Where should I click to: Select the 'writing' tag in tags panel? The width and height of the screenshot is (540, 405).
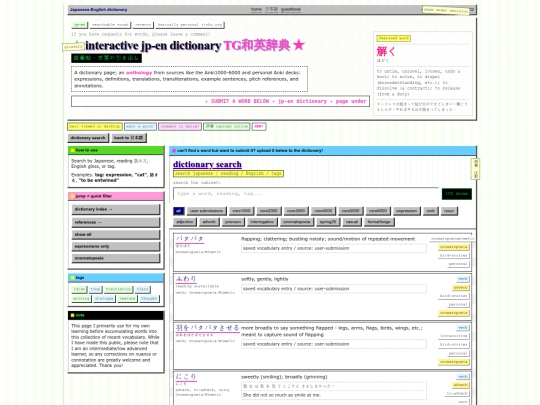[81, 299]
